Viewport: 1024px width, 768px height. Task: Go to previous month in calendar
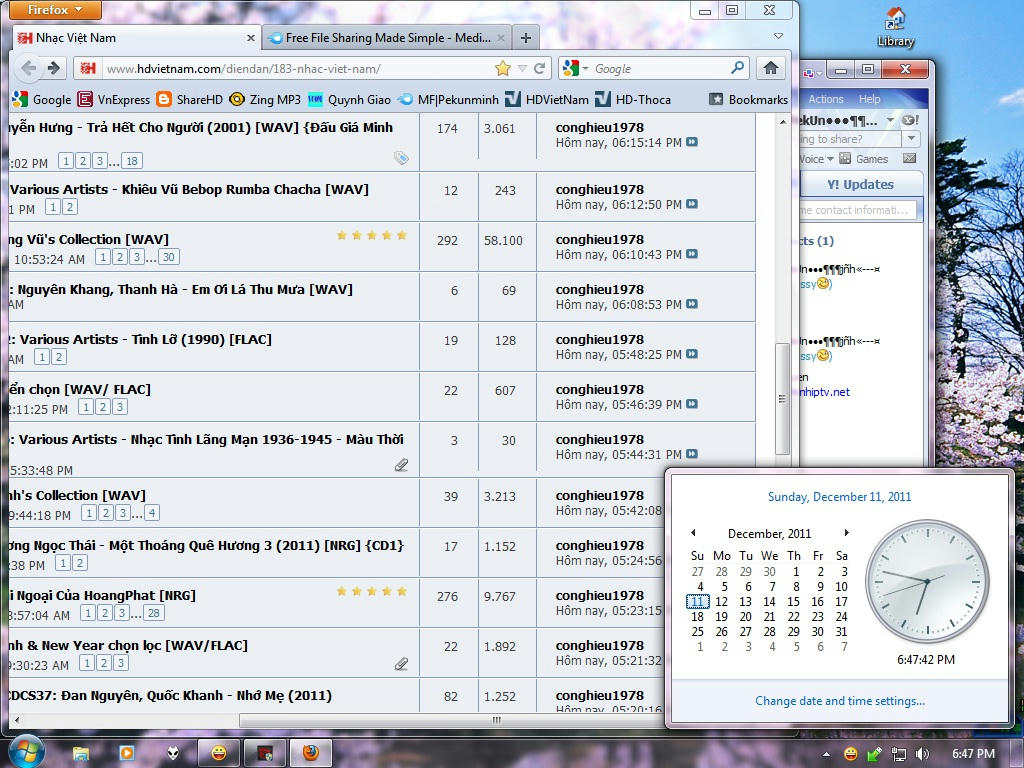pyautogui.click(x=693, y=532)
